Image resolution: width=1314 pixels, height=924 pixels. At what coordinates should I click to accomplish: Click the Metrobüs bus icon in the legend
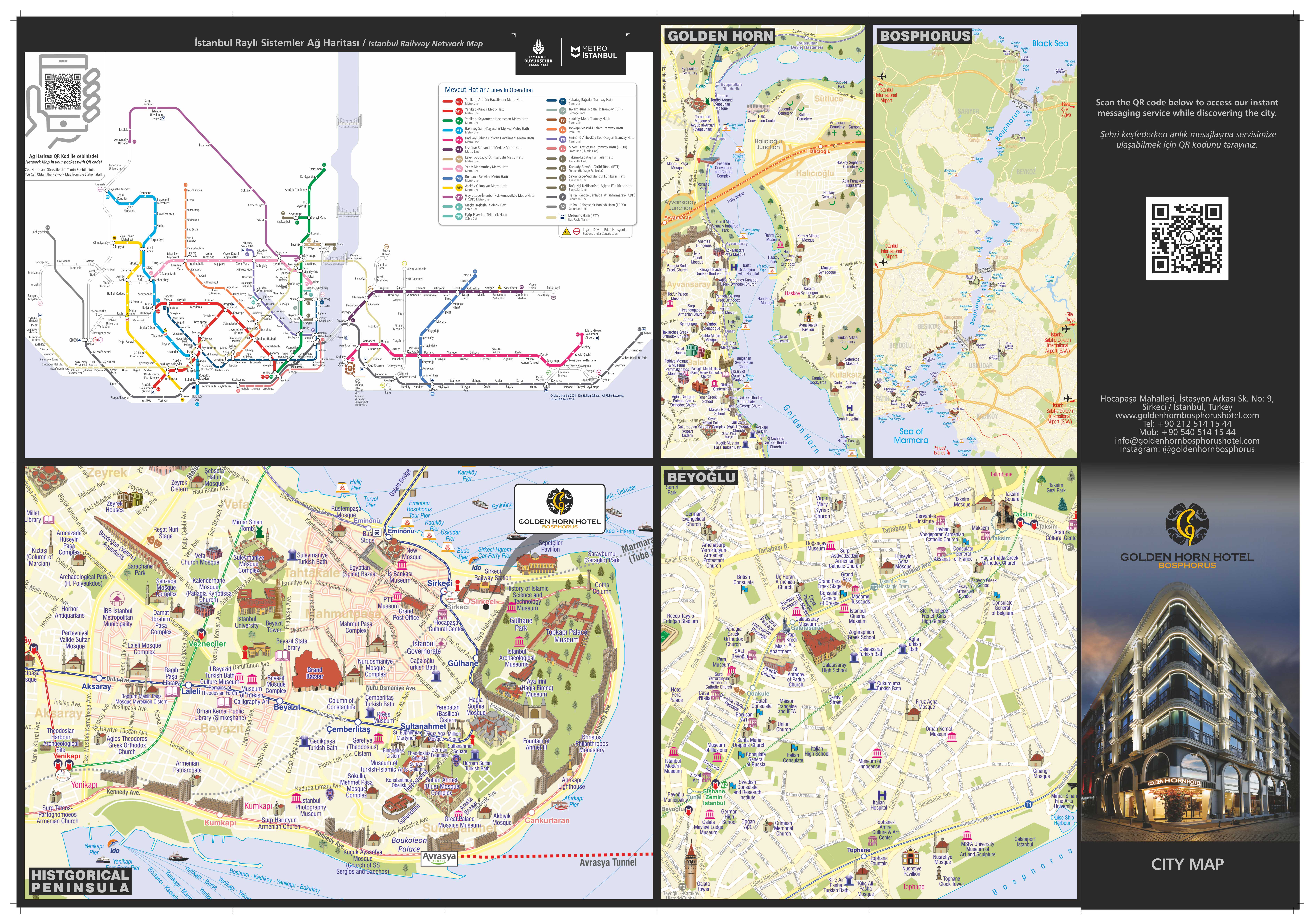click(x=563, y=218)
